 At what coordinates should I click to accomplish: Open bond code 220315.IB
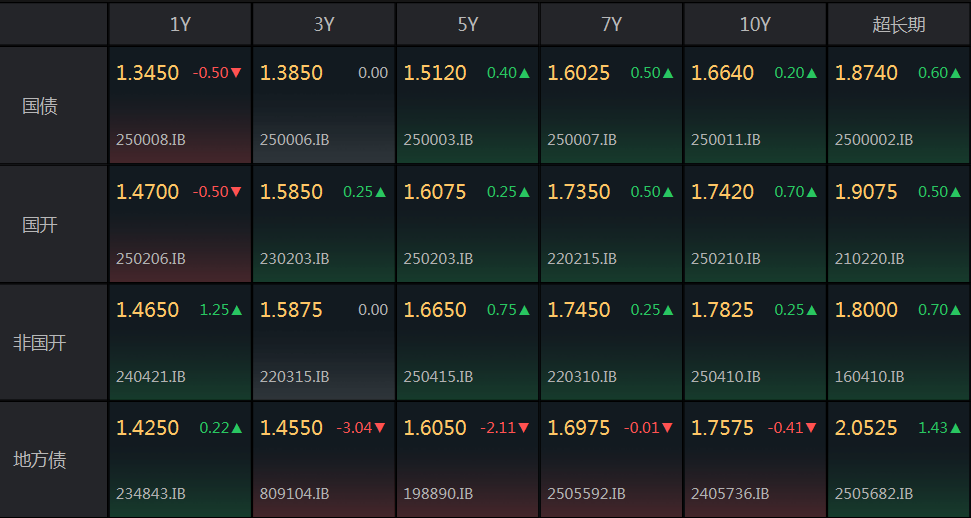[x=294, y=377]
